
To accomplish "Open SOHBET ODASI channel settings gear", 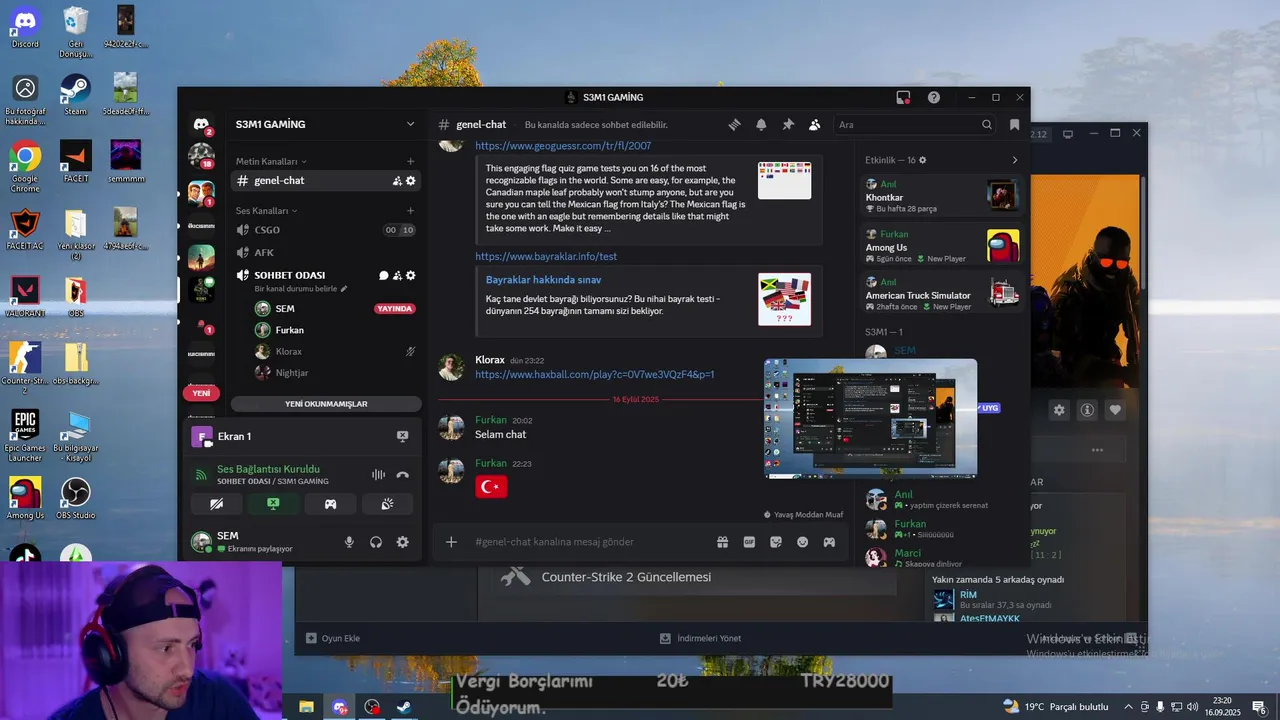I will point(411,275).
